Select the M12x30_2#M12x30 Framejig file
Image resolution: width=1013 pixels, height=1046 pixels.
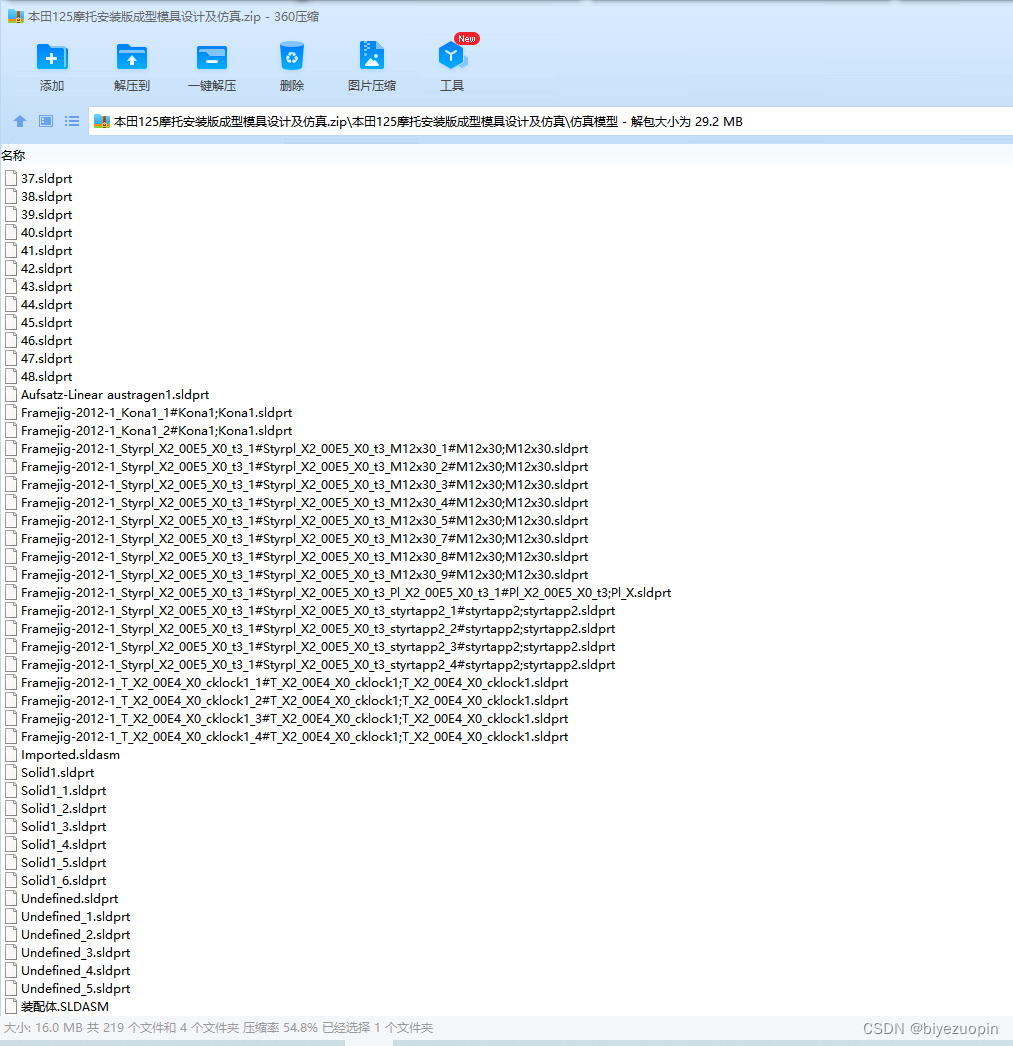(x=304, y=467)
